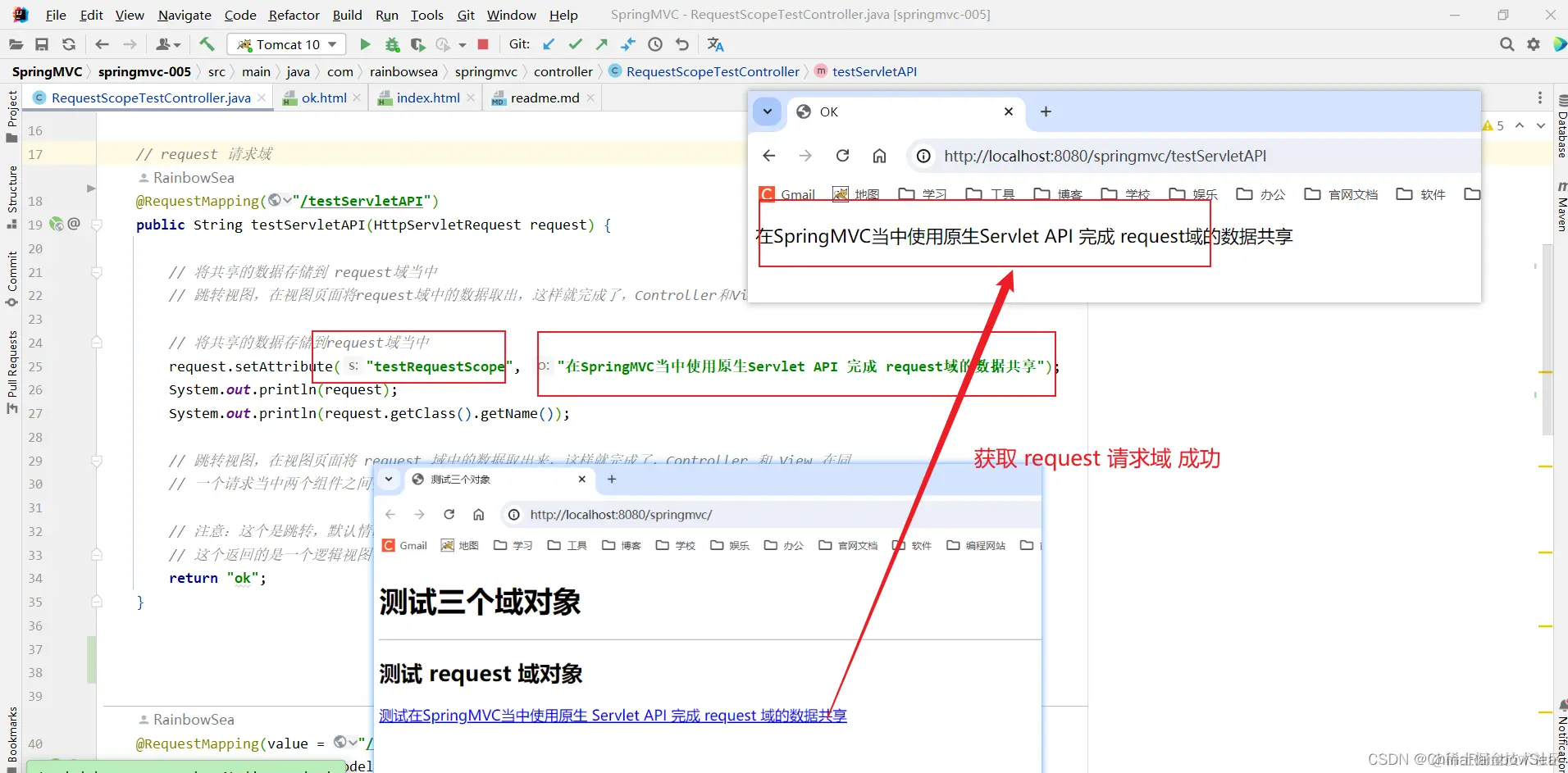The height and width of the screenshot is (773, 1568).
Task: Open a new tab beside the 测试三个对象 tab
Action: pyautogui.click(x=612, y=480)
